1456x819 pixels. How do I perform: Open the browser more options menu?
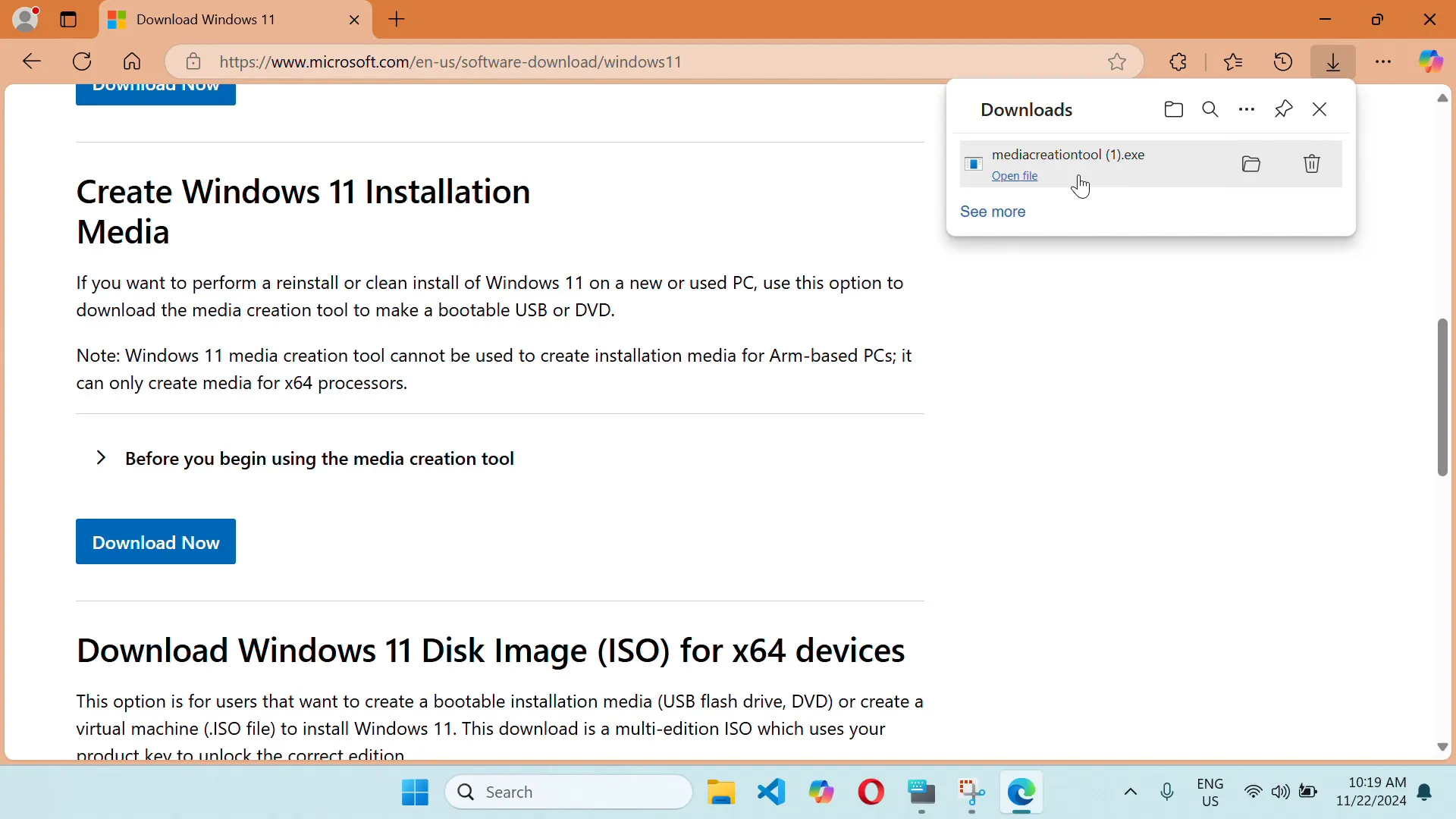tap(1383, 62)
